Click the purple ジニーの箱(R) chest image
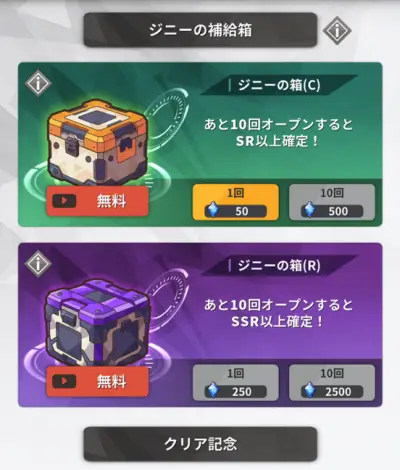 [x=98, y=322]
